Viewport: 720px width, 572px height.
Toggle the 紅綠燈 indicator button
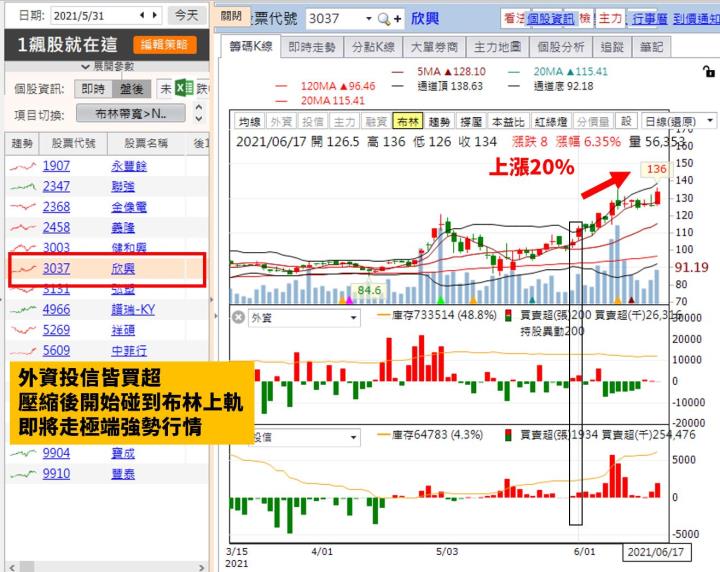click(551, 122)
